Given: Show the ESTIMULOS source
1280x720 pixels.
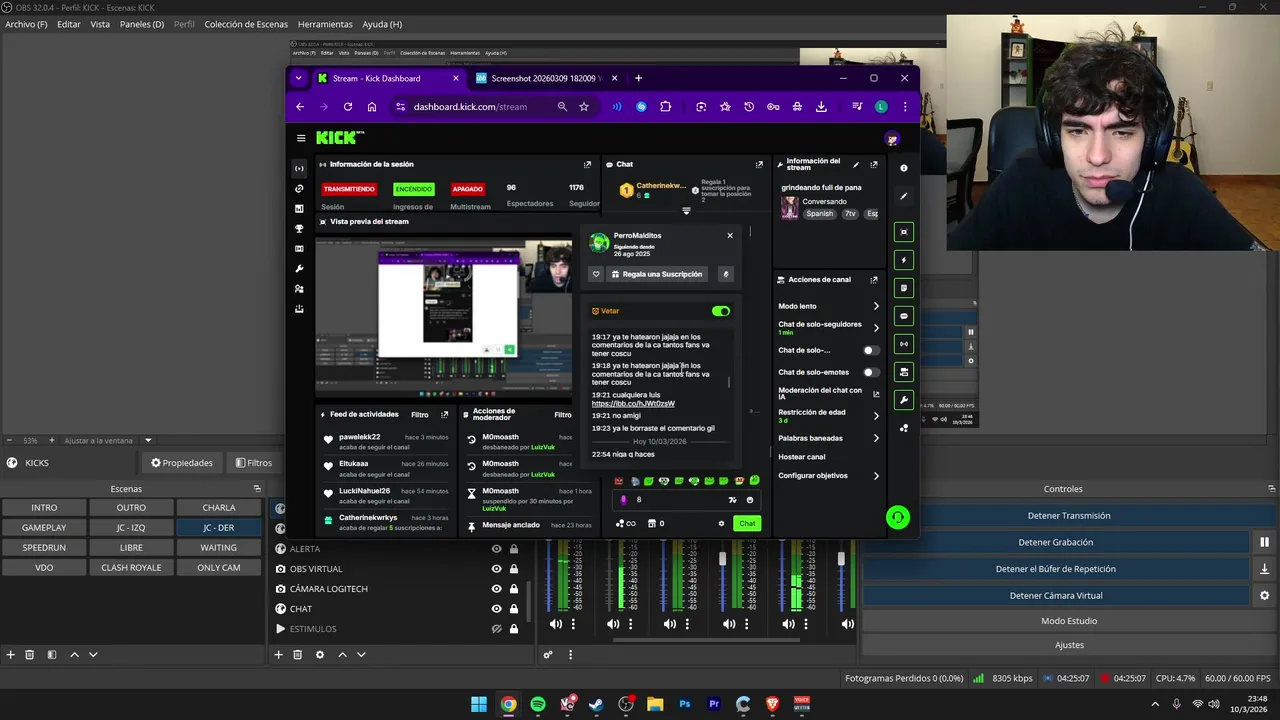Looking at the screenshot, I should [x=496, y=629].
